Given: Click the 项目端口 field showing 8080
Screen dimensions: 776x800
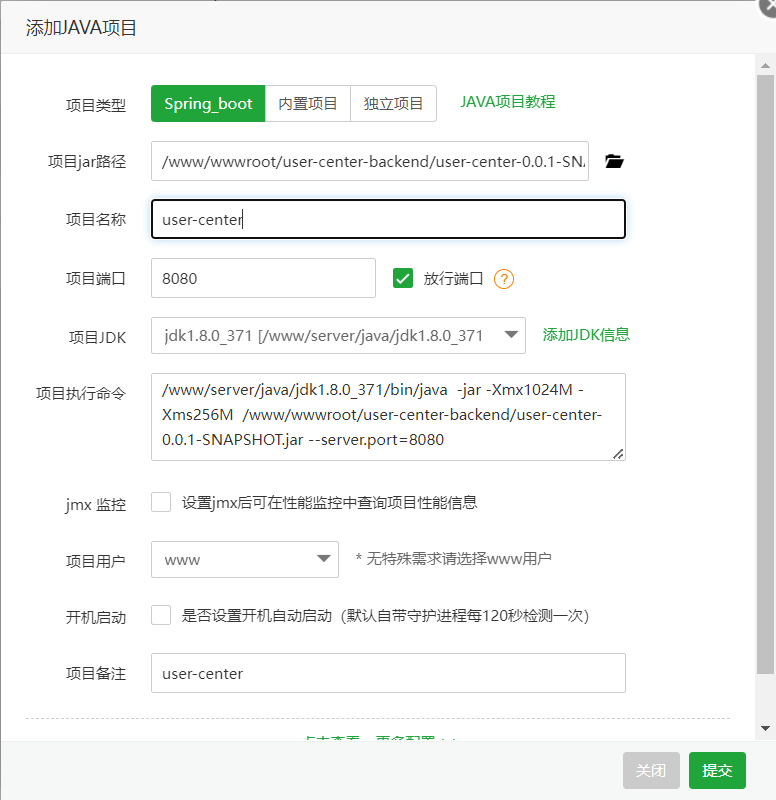Looking at the screenshot, I should point(263,278).
